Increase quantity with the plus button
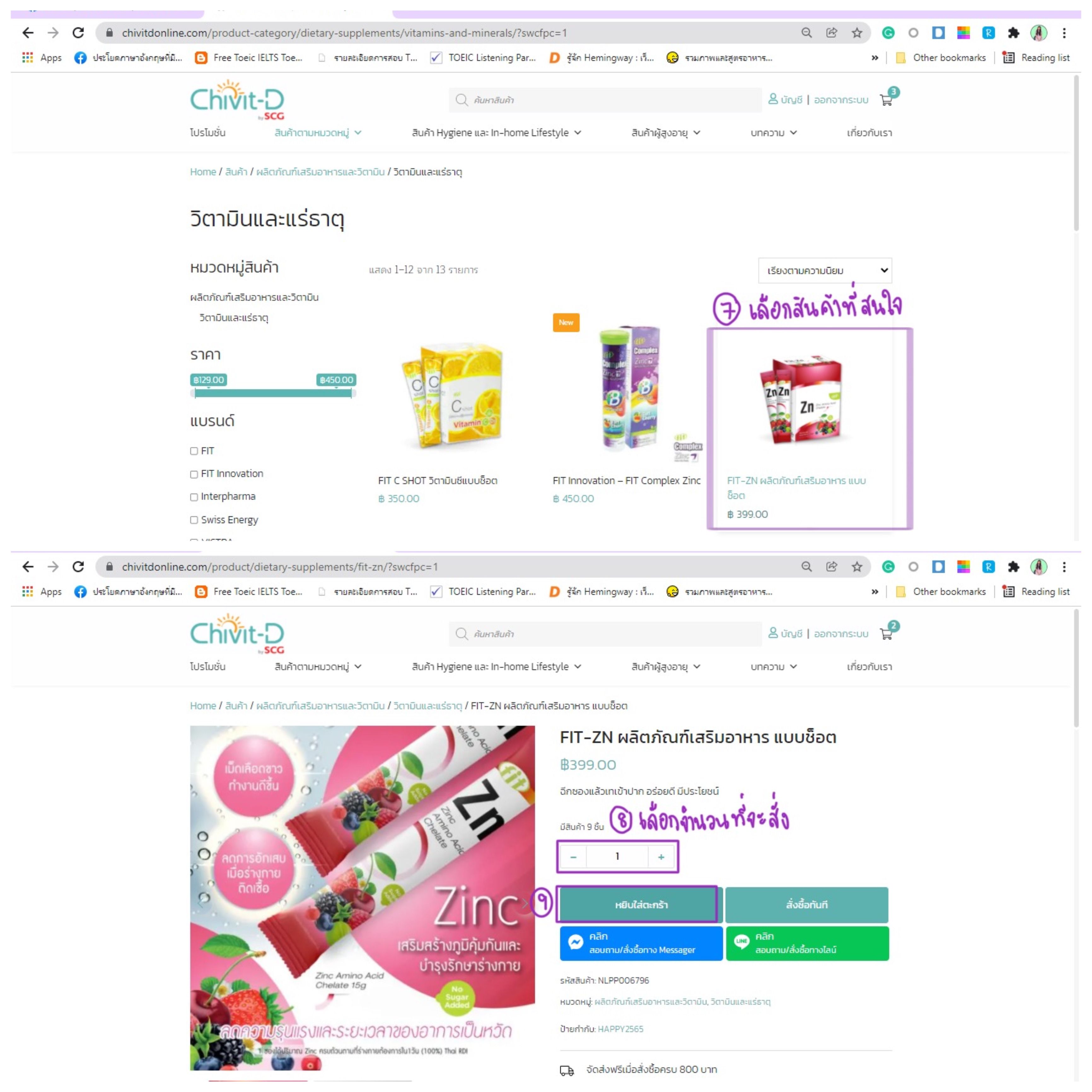Screen dimensions: 1092x1092 661,857
